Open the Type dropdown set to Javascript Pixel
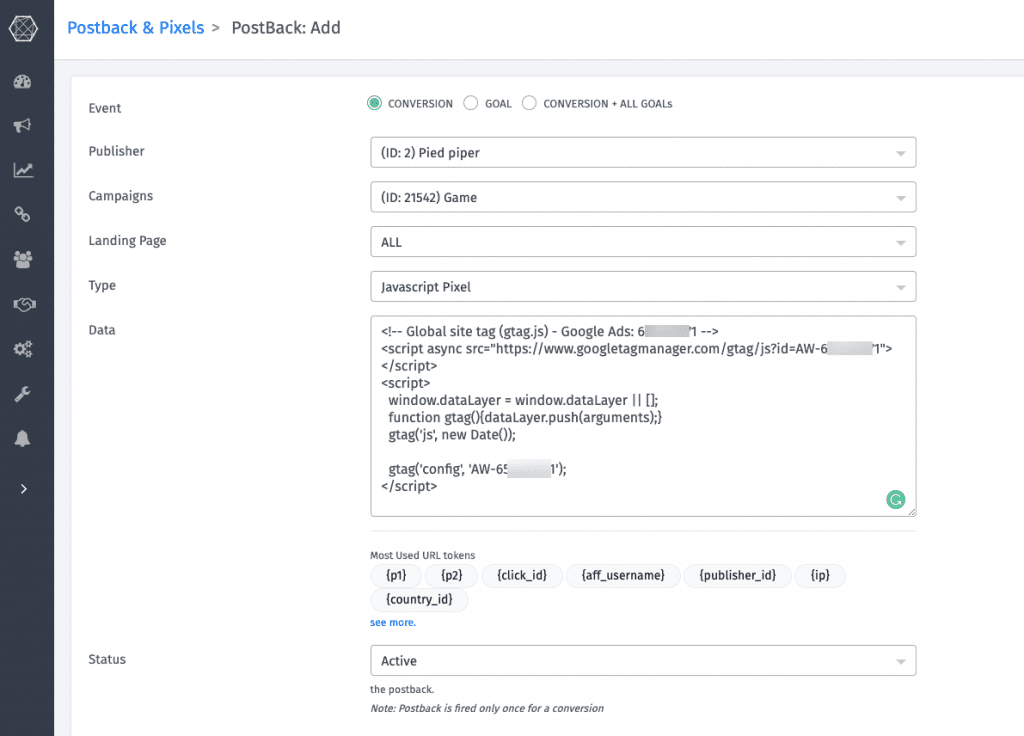Viewport: 1024px width, 736px height. point(643,287)
